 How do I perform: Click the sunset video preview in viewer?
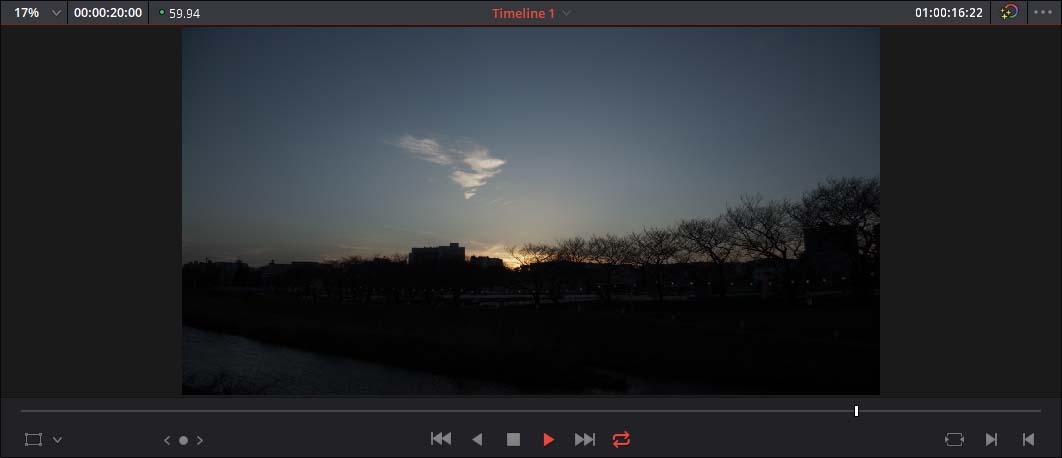530,211
